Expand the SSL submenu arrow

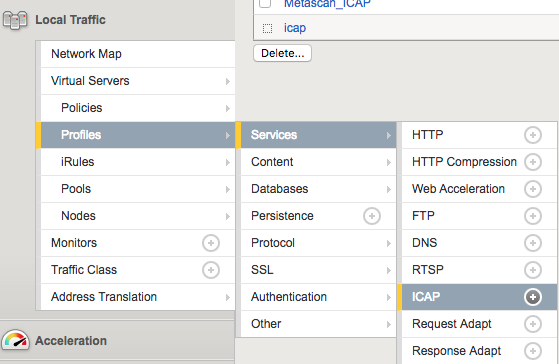coord(389,270)
